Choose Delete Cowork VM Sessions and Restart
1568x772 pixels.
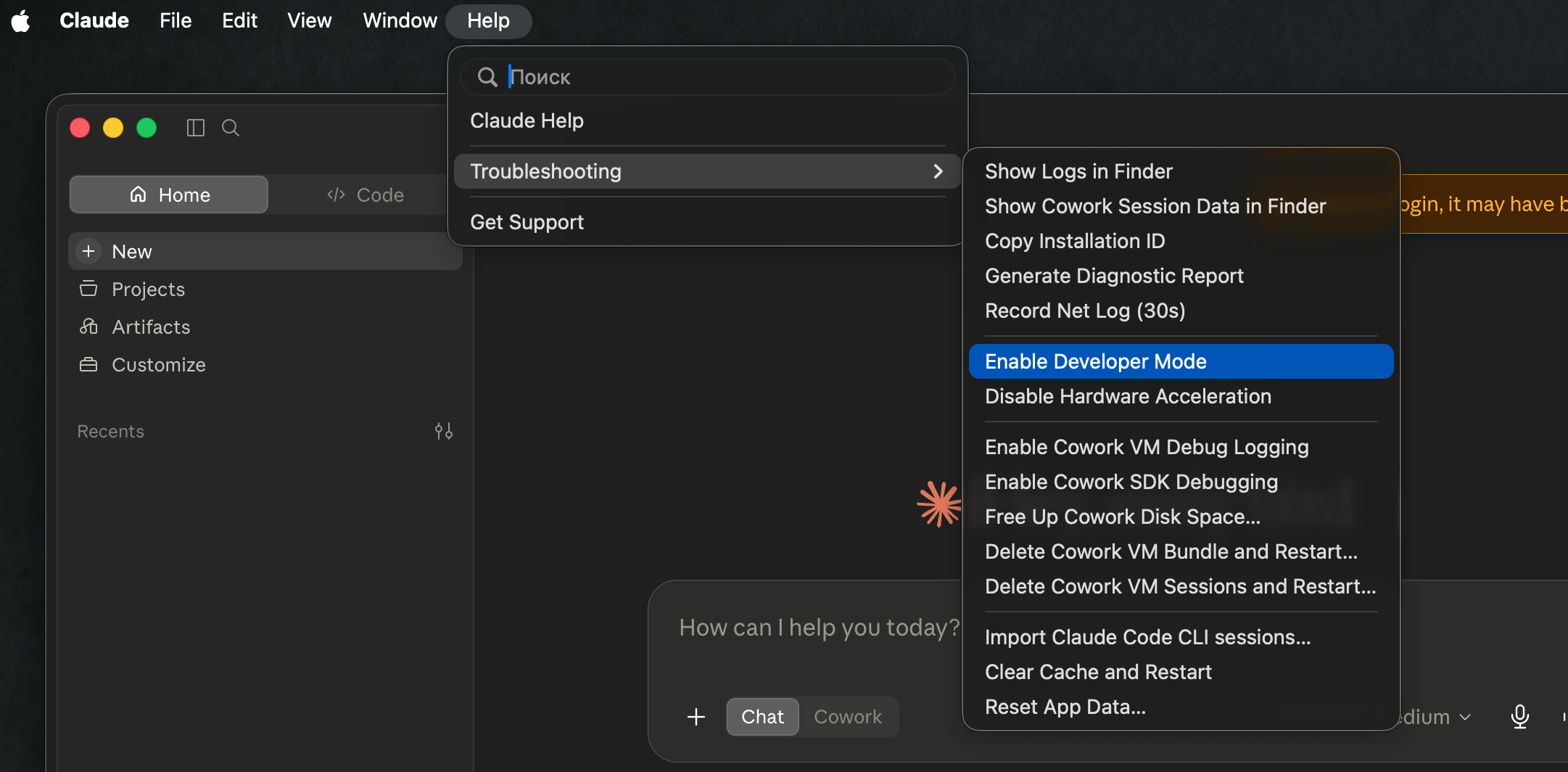click(x=1181, y=586)
